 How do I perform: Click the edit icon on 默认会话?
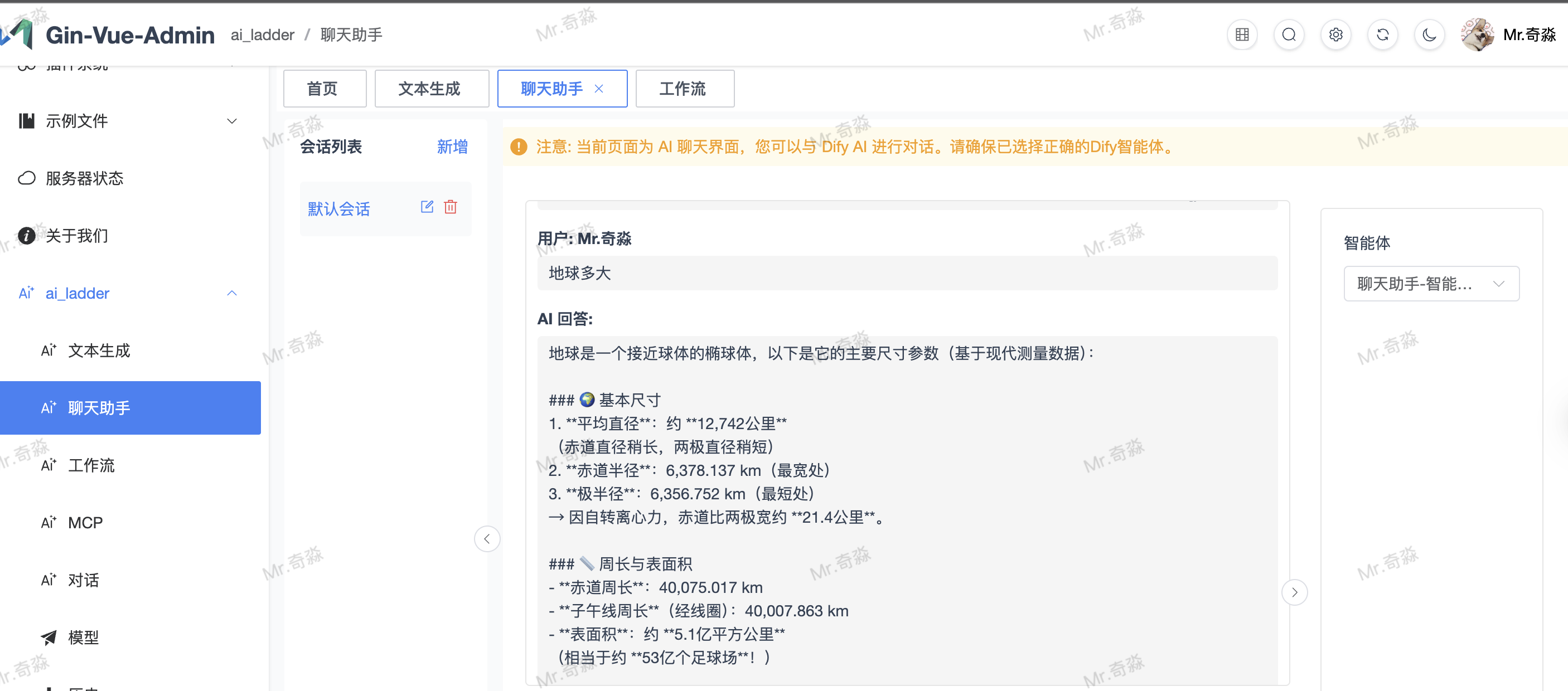click(x=427, y=207)
